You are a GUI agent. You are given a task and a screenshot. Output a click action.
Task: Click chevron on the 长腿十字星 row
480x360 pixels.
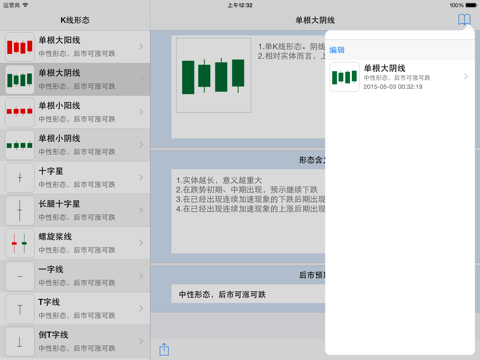(x=141, y=210)
